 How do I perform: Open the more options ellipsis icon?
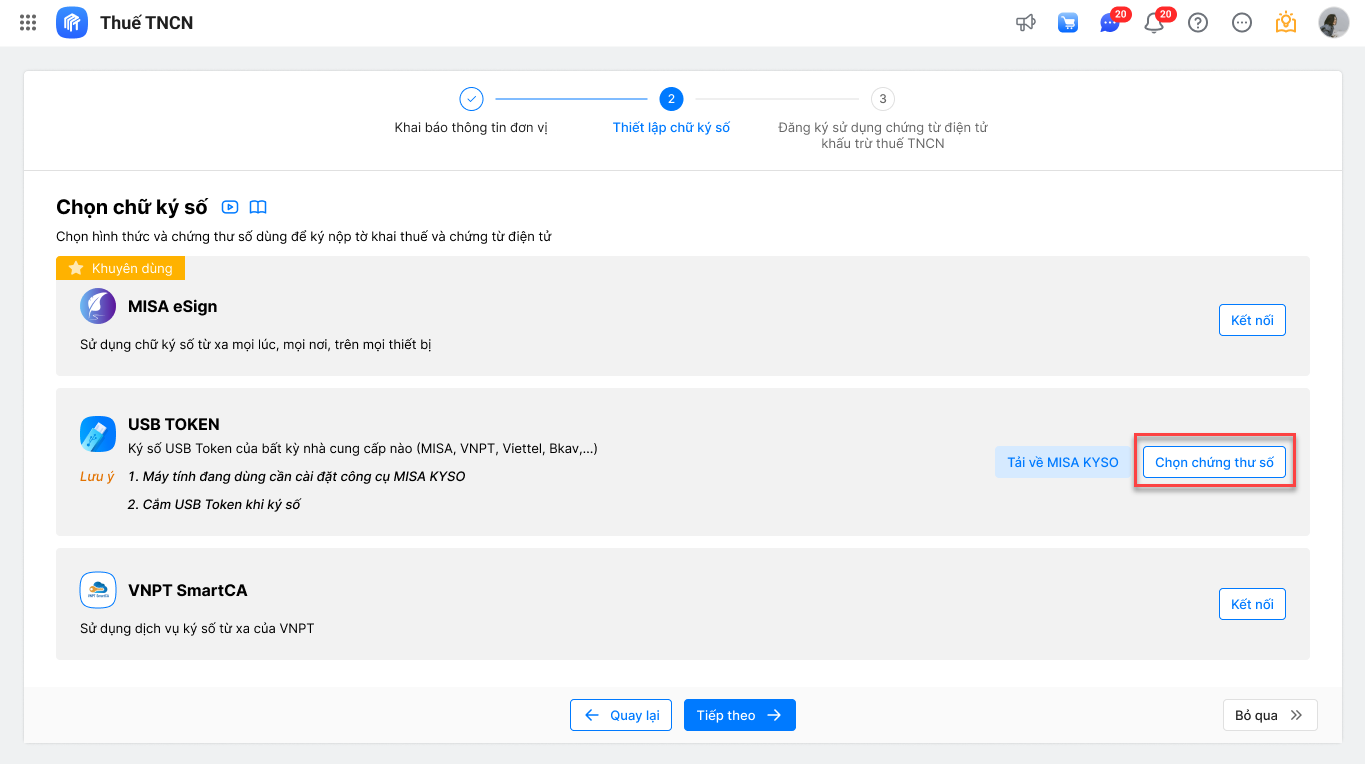coord(1242,22)
